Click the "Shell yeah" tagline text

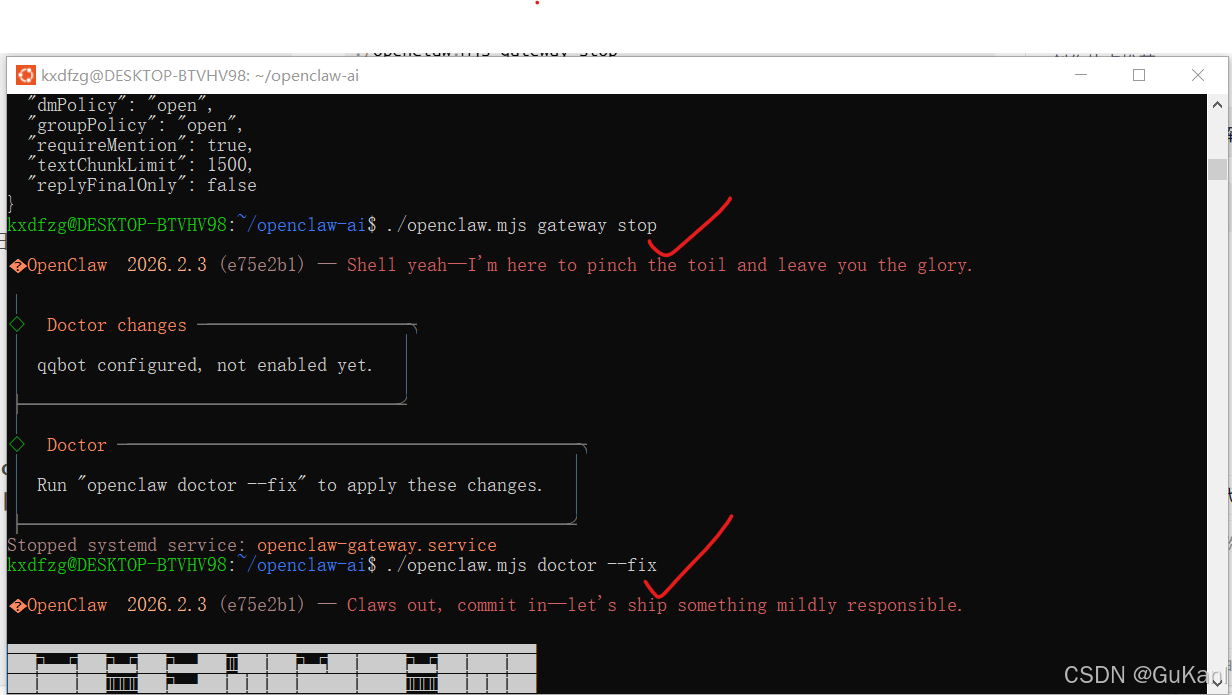[660, 265]
